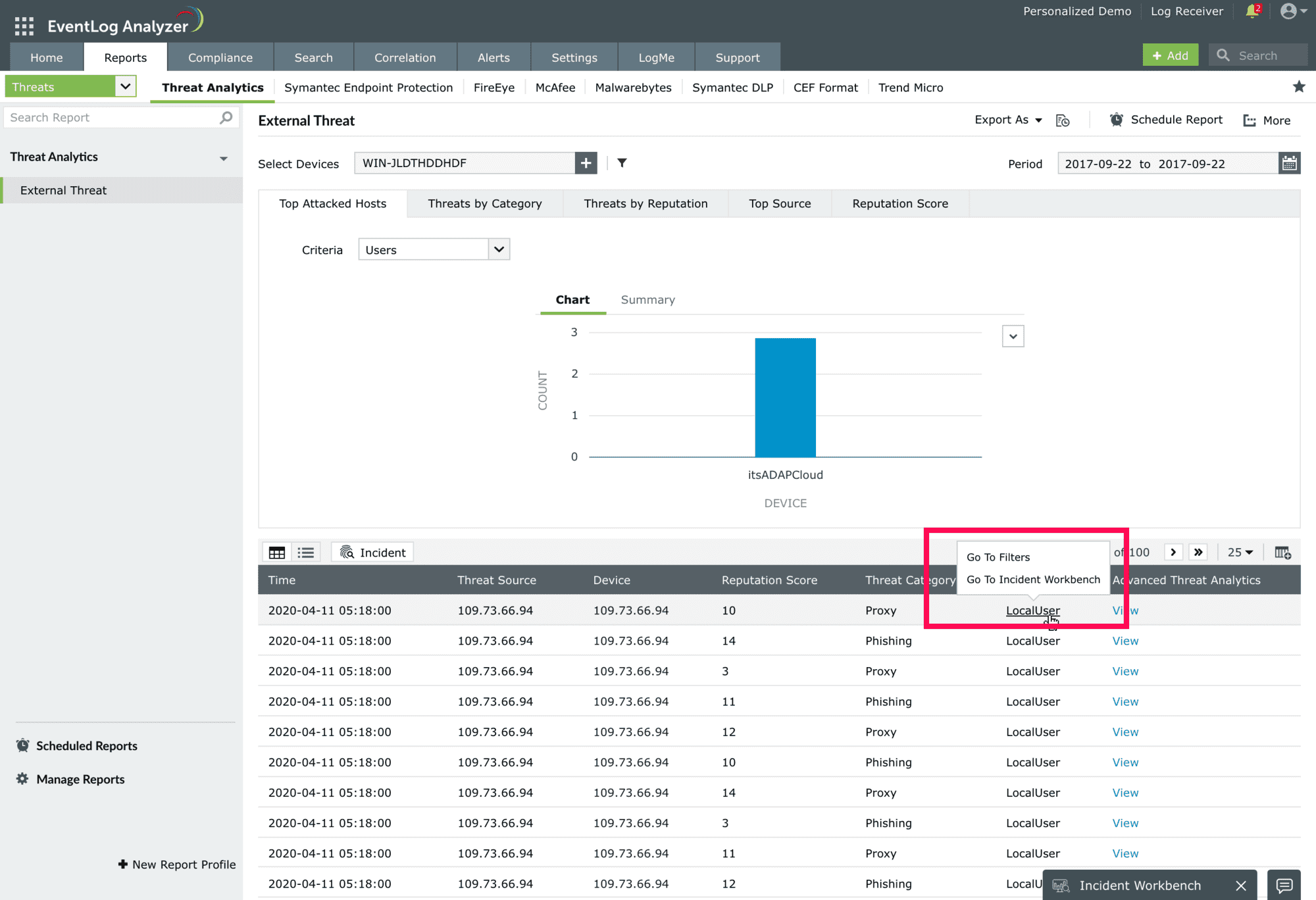Click the notifications bell icon
The height and width of the screenshot is (900, 1316).
coord(1252,12)
